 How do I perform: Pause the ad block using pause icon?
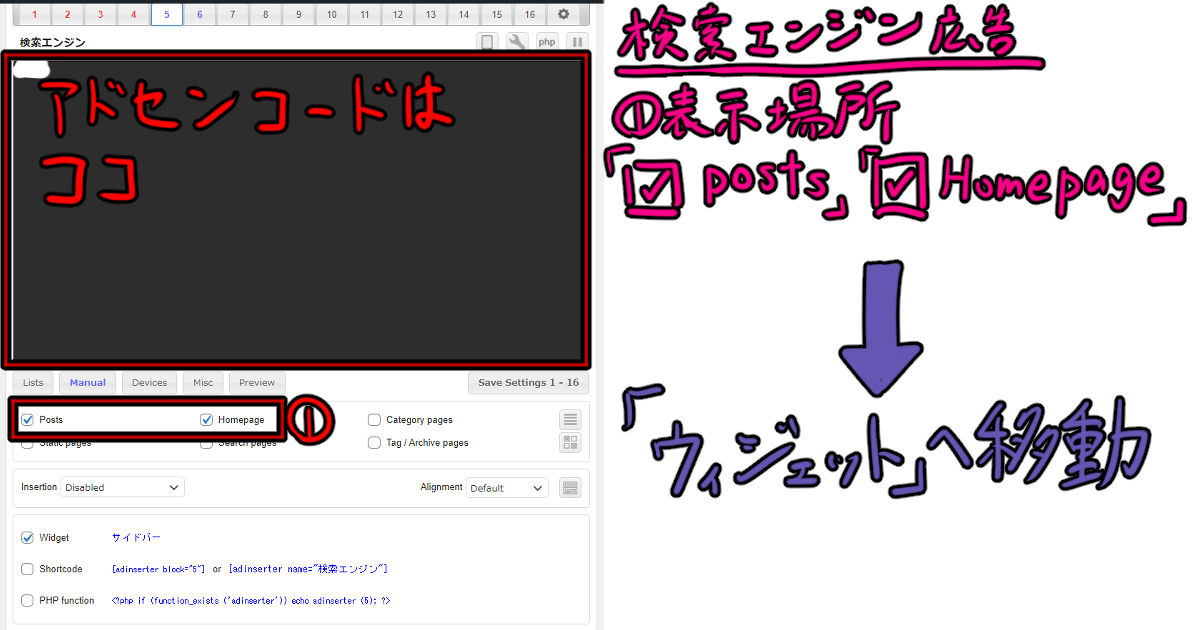point(576,41)
